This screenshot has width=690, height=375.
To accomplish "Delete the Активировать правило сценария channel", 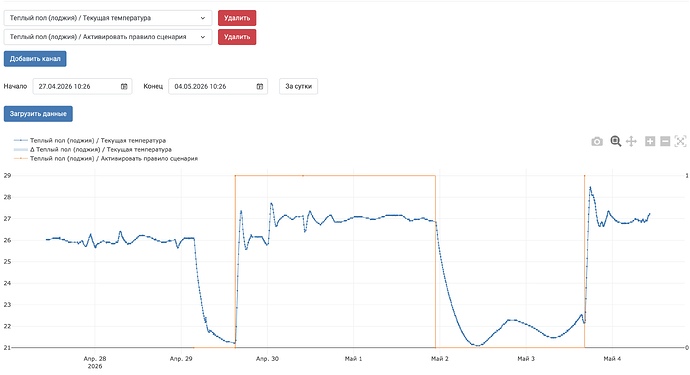I will click(x=237, y=37).
